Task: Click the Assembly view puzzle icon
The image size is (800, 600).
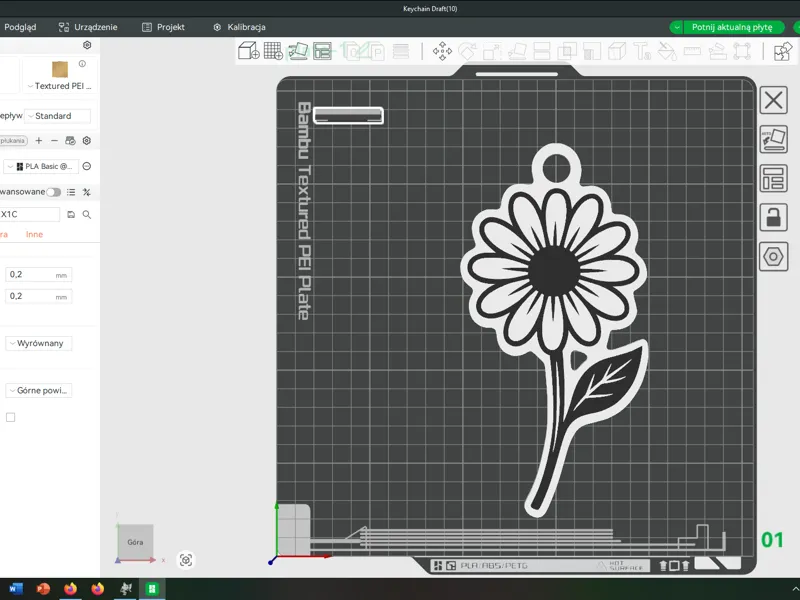Action: click(783, 51)
